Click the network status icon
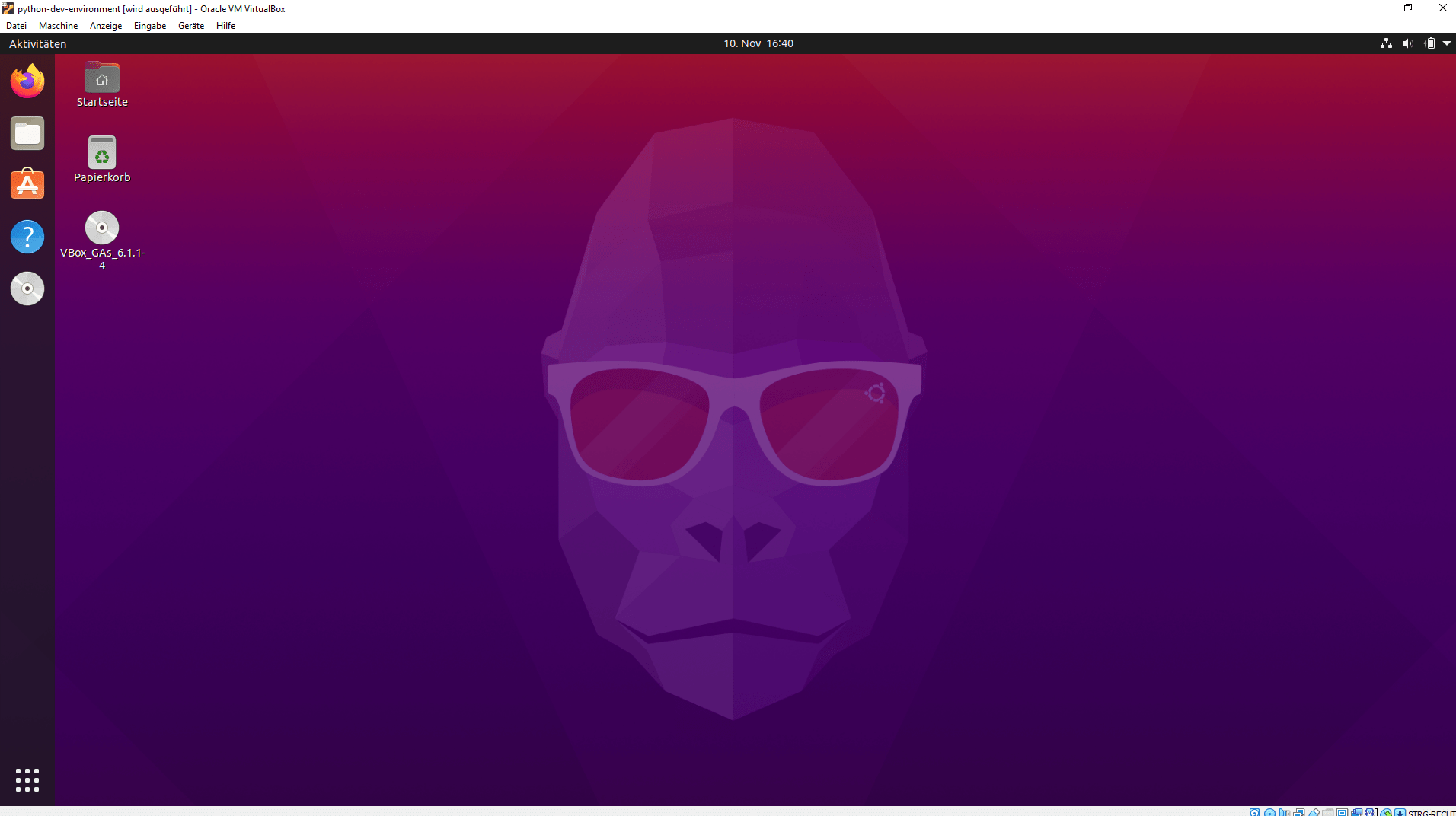The image size is (1456, 816). click(1386, 43)
